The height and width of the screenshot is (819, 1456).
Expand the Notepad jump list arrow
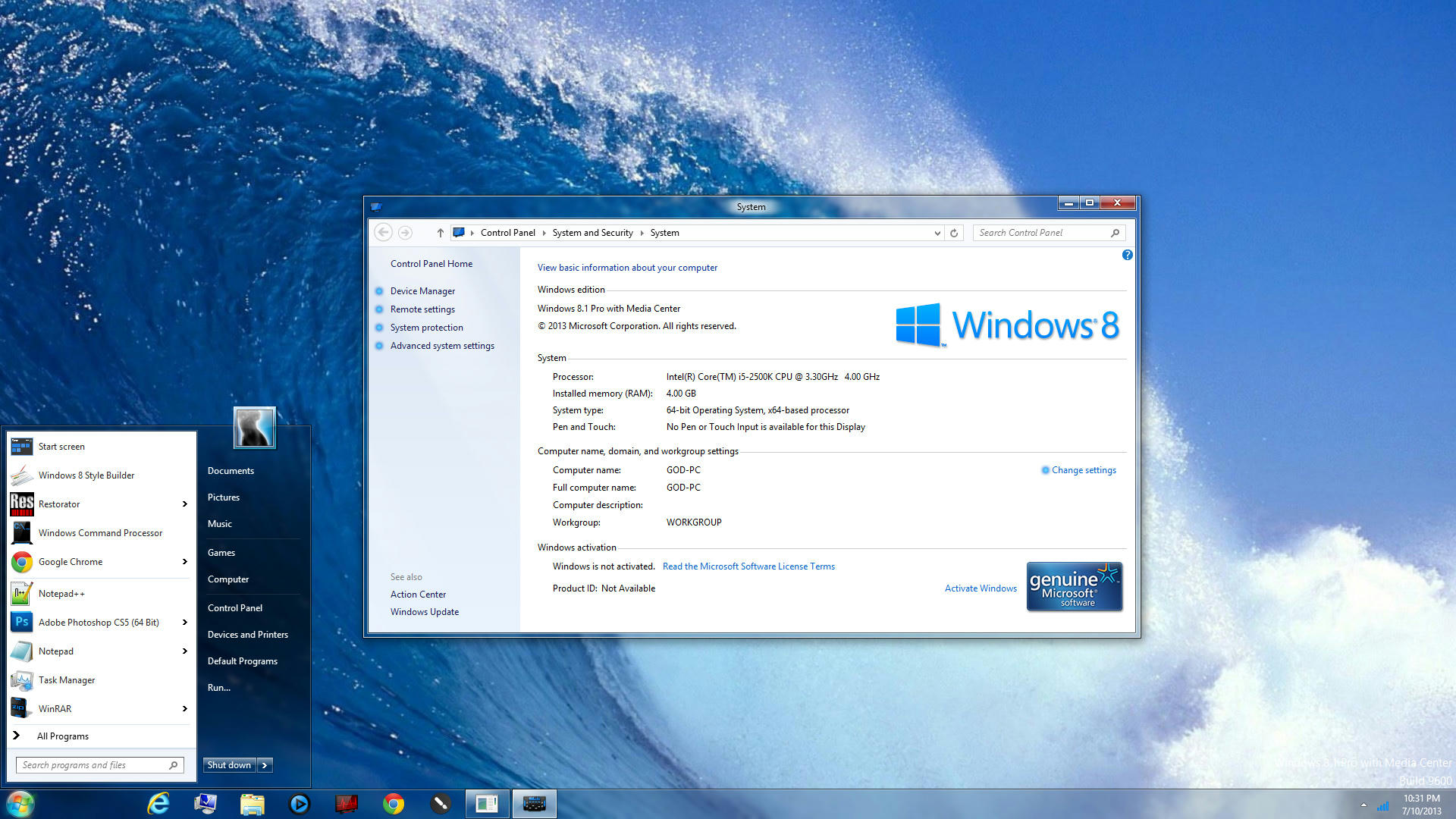coord(184,651)
